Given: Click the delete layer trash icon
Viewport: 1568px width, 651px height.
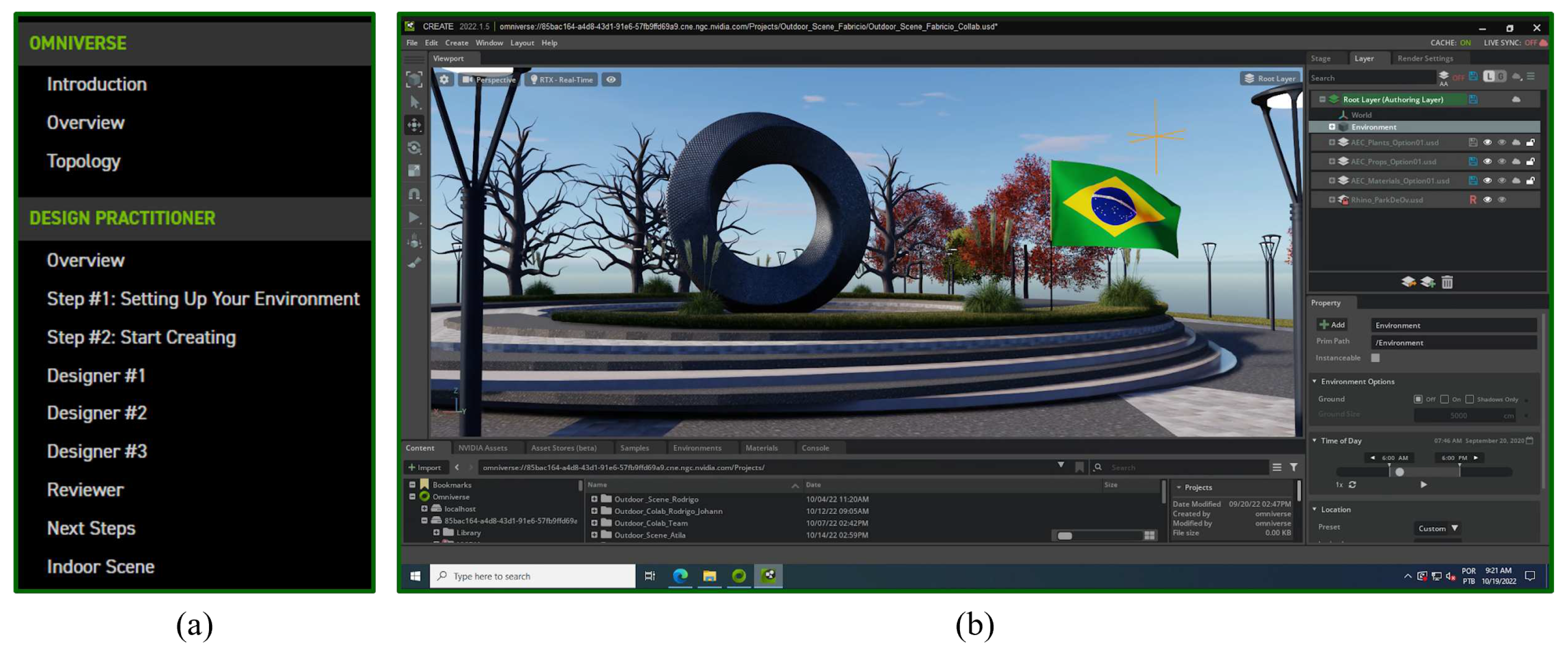Looking at the screenshot, I should [x=1447, y=282].
